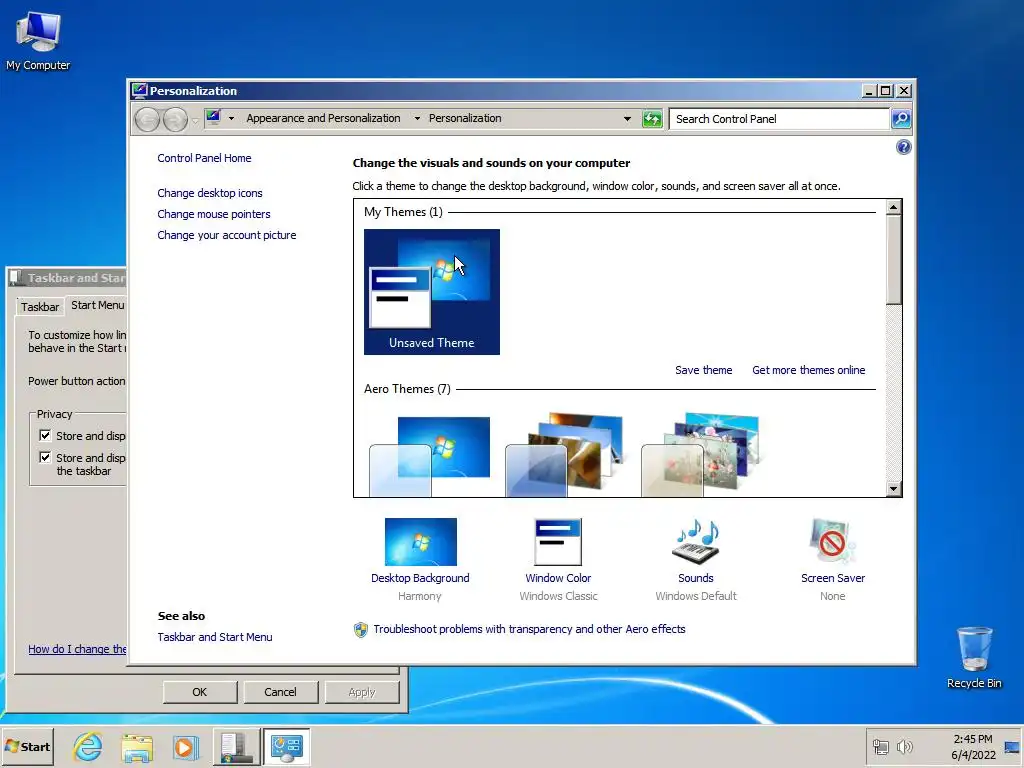Click OK in Taskbar properties dialog

tap(200, 692)
